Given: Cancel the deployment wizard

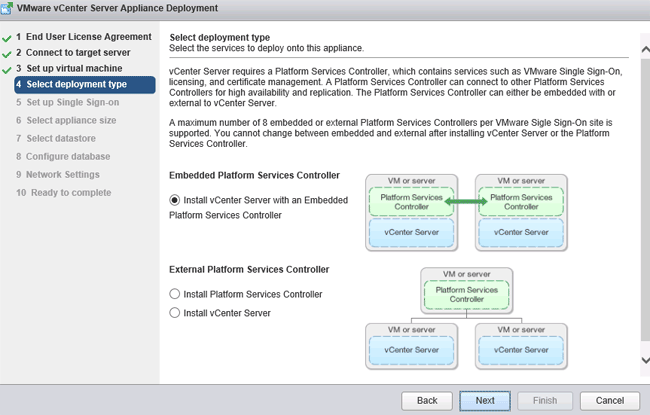Looking at the screenshot, I should (x=610, y=400).
